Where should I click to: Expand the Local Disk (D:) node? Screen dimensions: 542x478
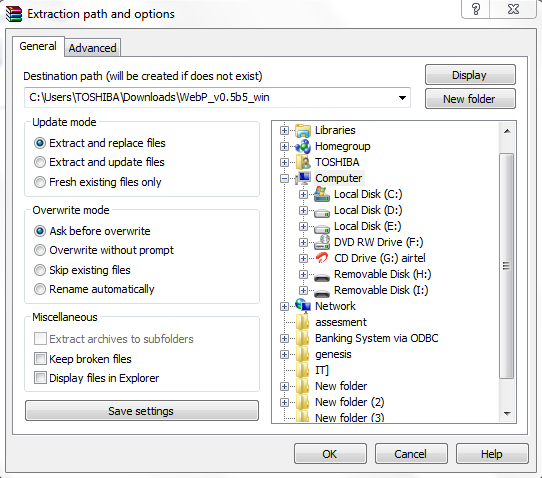click(303, 210)
